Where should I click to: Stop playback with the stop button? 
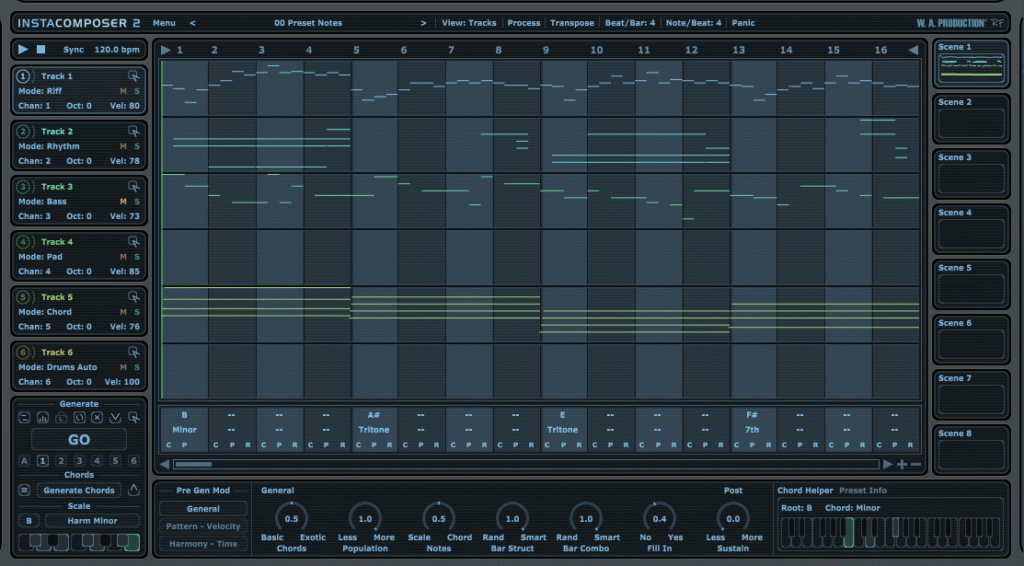(40, 49)
